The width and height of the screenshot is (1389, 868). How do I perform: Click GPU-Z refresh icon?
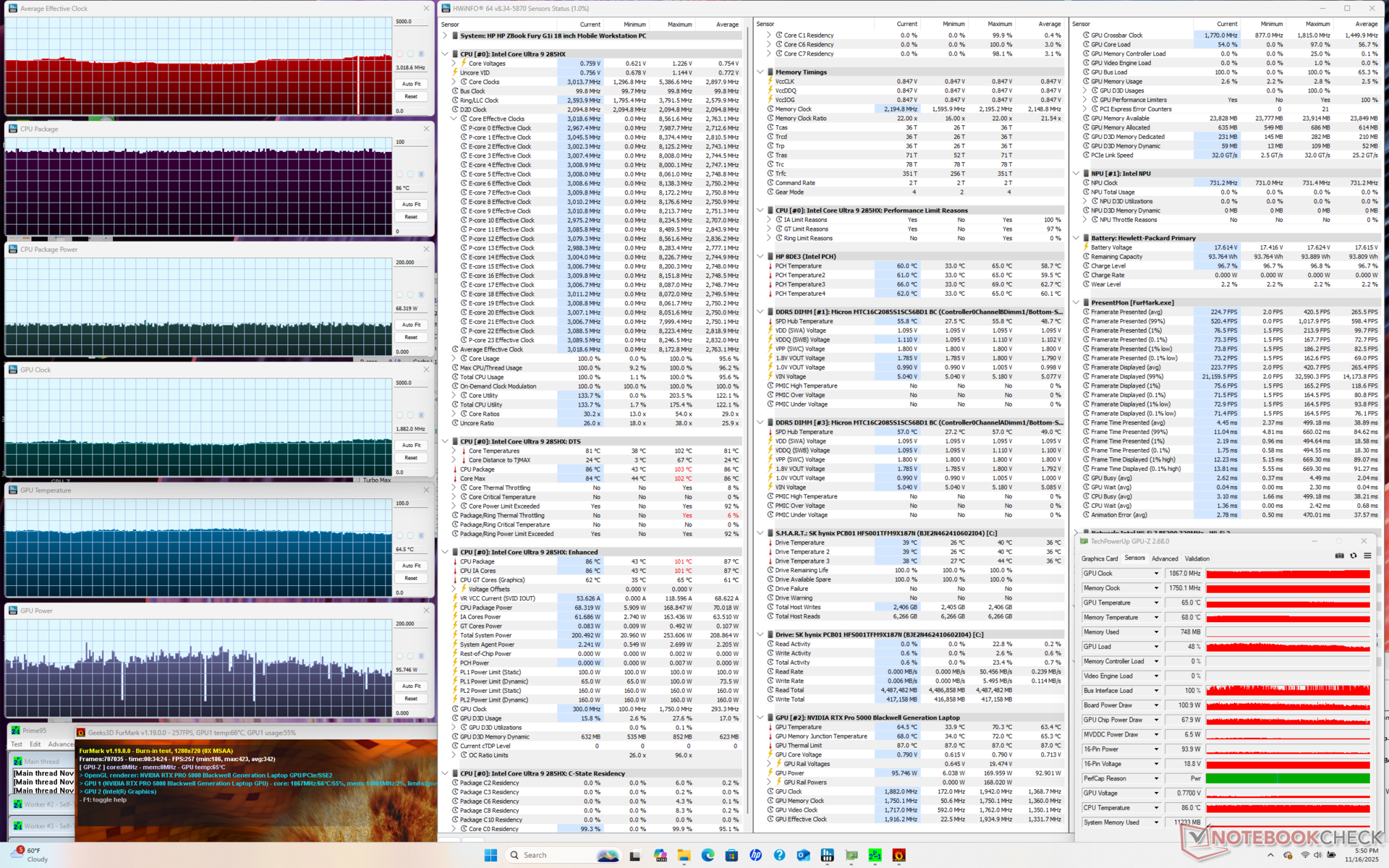pyautogui.click(x=1353, y=556)
